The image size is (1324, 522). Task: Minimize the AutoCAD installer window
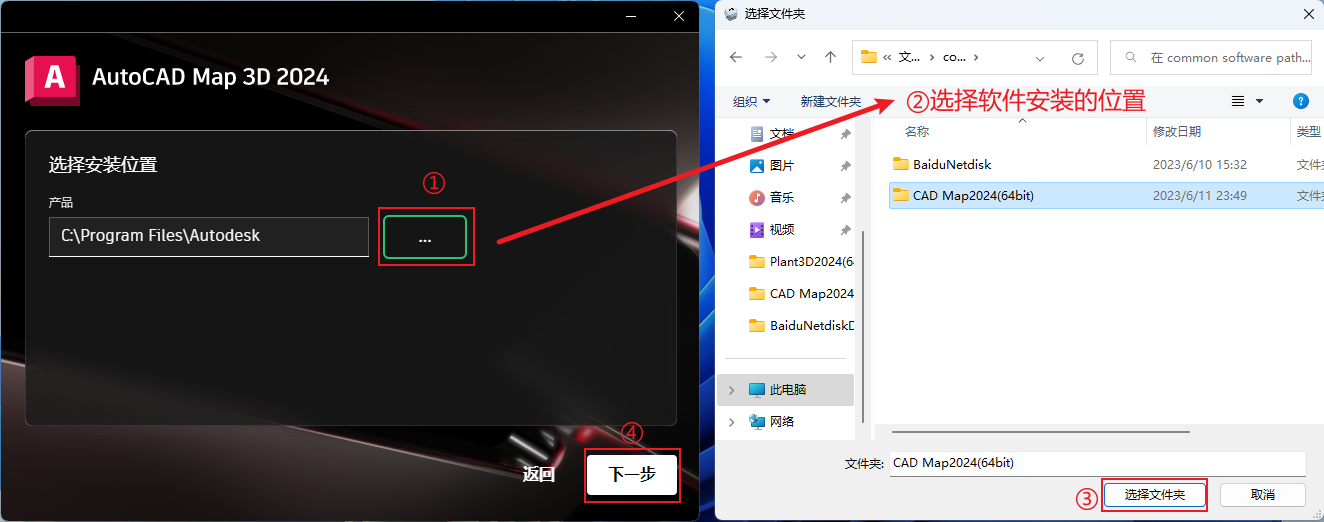pos(631,16)
